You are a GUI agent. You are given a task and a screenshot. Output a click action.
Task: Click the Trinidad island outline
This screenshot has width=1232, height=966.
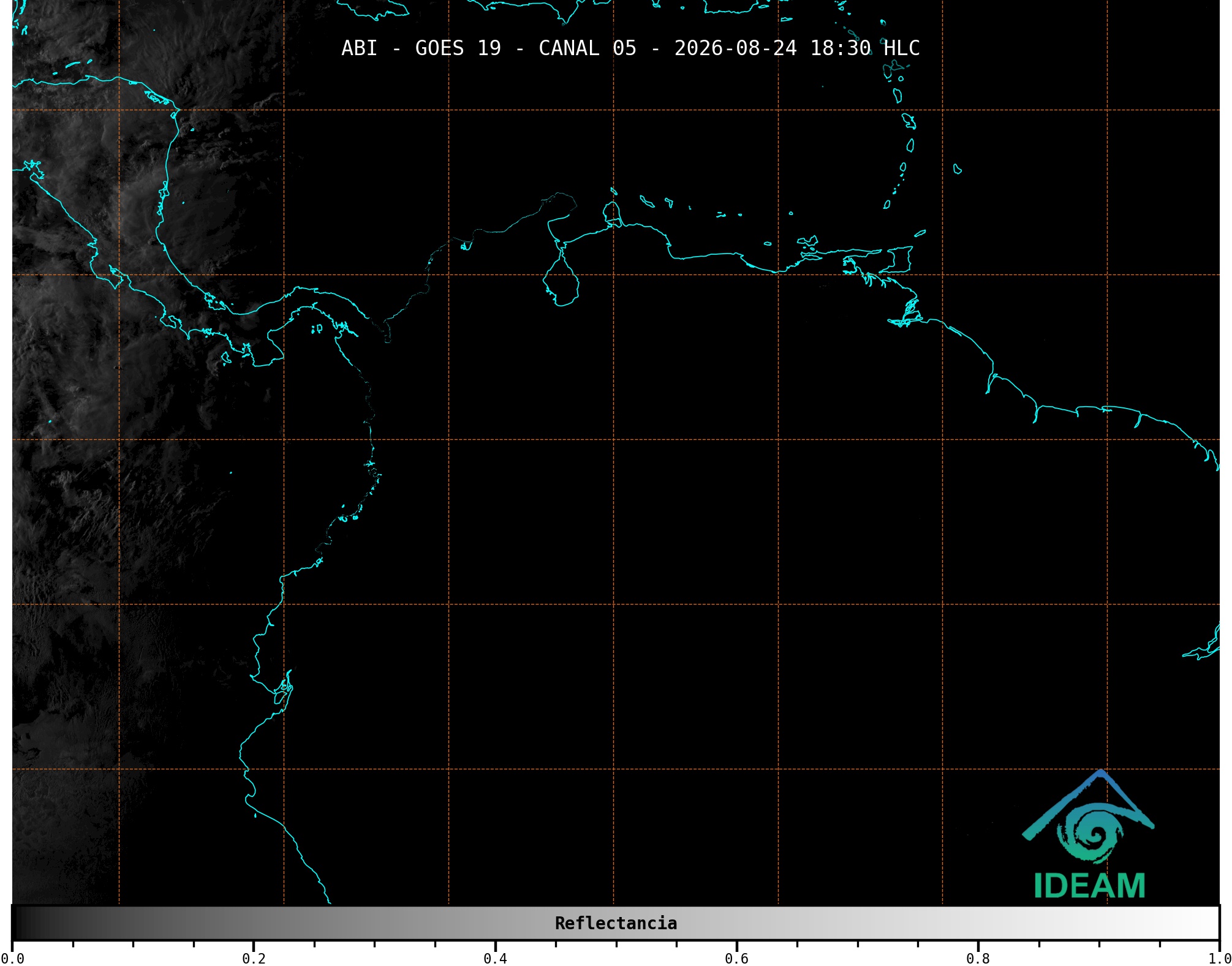(895, 260)
